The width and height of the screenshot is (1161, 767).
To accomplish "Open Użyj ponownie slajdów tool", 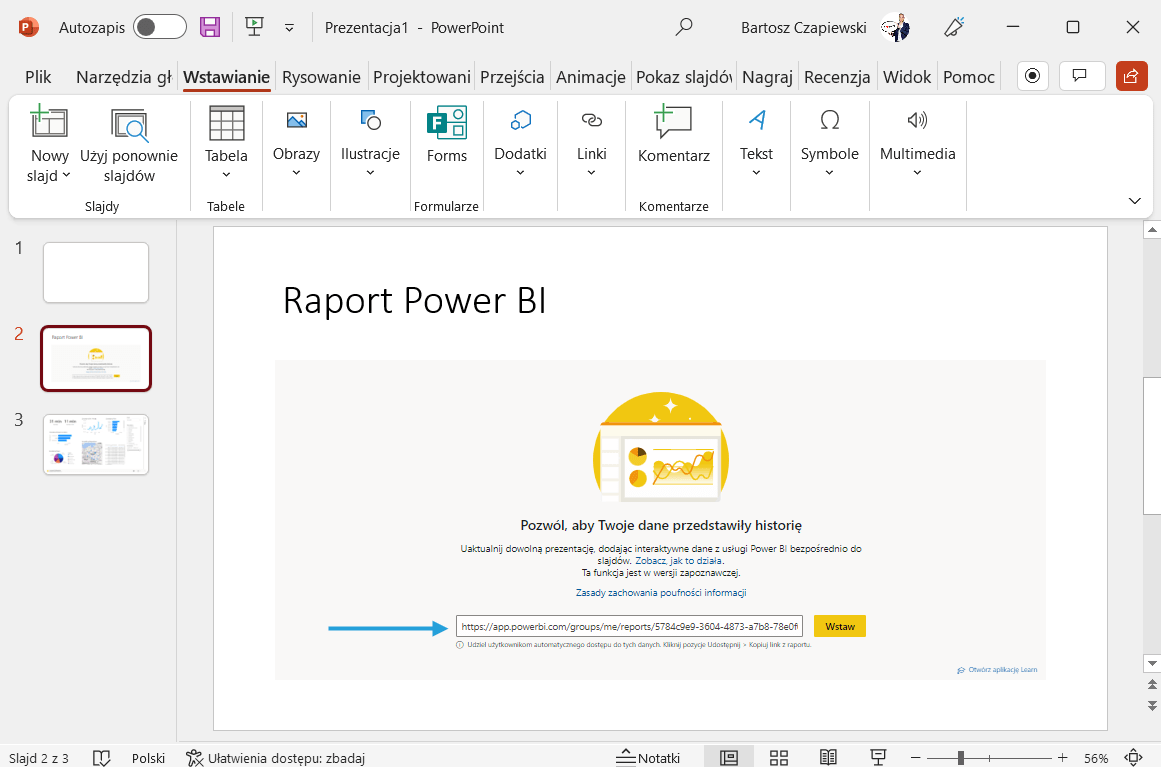I will pyautogui.click(x=129, y=145).
